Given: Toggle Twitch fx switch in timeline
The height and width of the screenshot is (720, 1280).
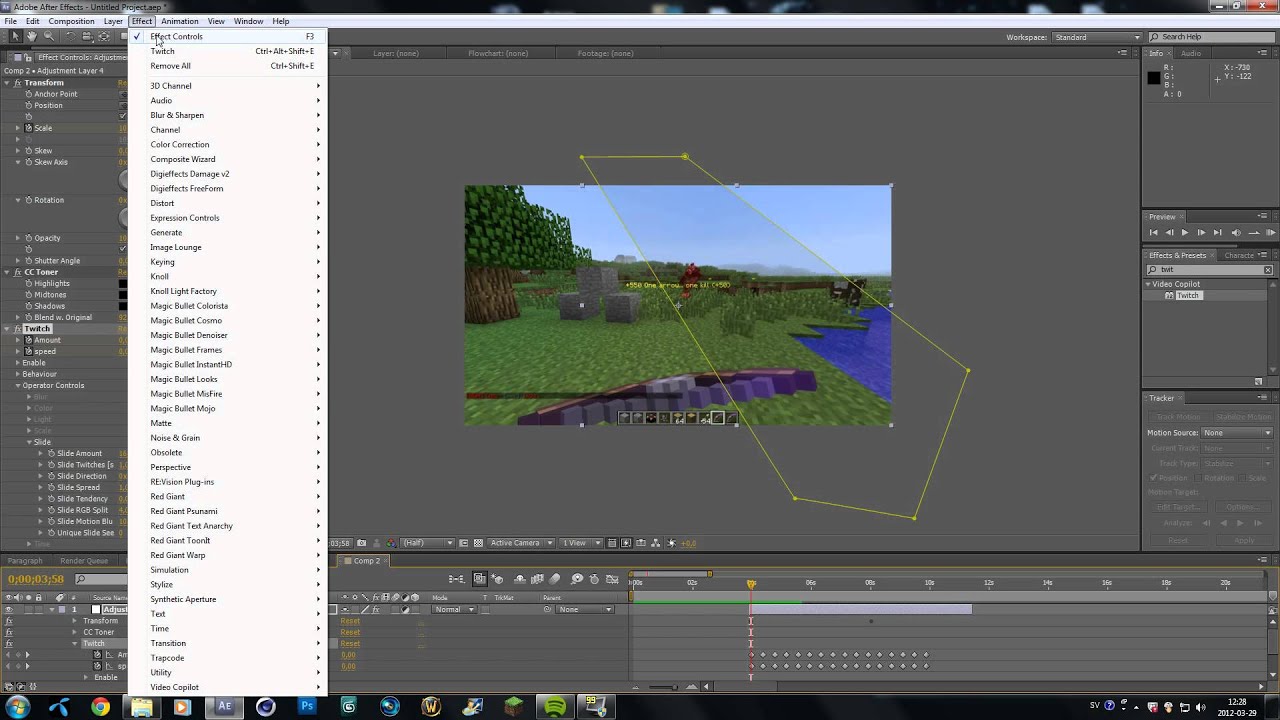Looking at the screenshot, I should click(x=9, y=643).
